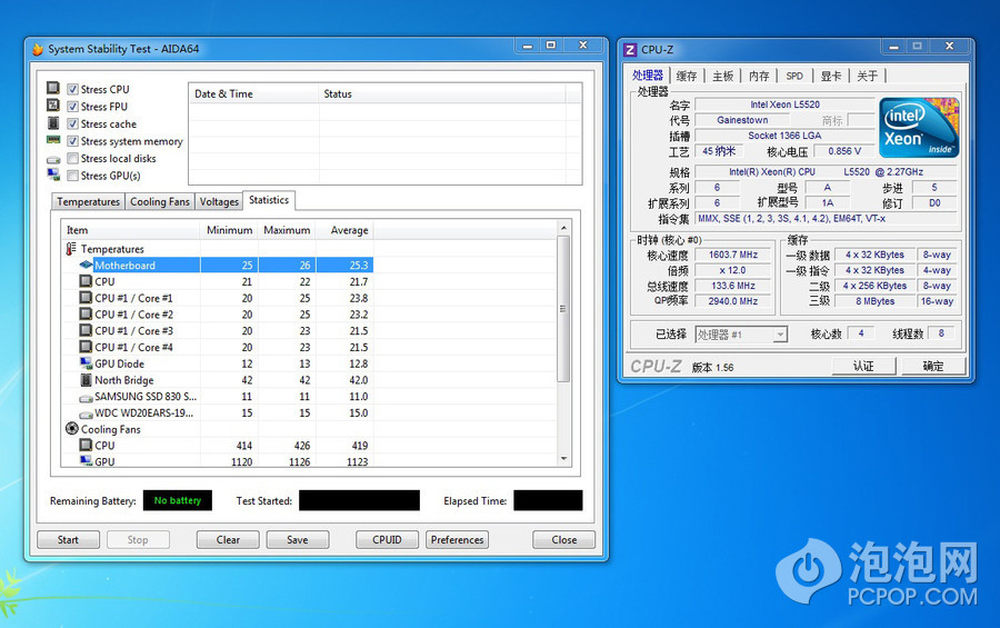This screenshot has height=628, width=1000.
Task: Click the icon for CPU #1 / Core #3
Action: coord(85,330)
